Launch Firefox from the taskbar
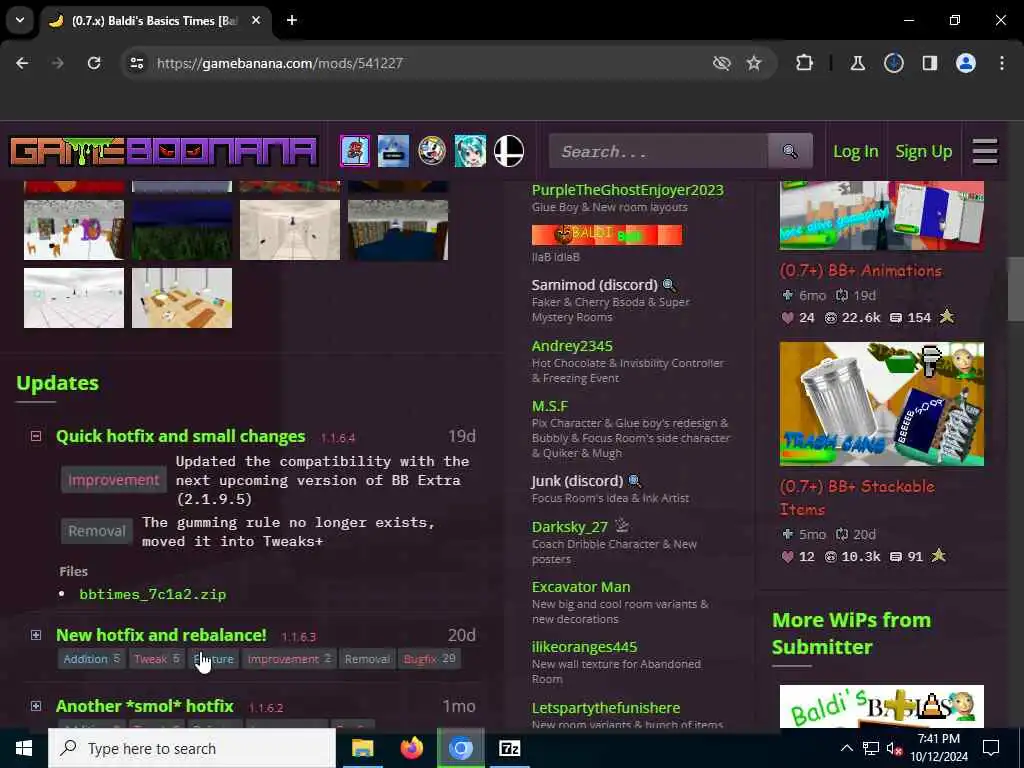1024x768 pixels. coord(411,748)
